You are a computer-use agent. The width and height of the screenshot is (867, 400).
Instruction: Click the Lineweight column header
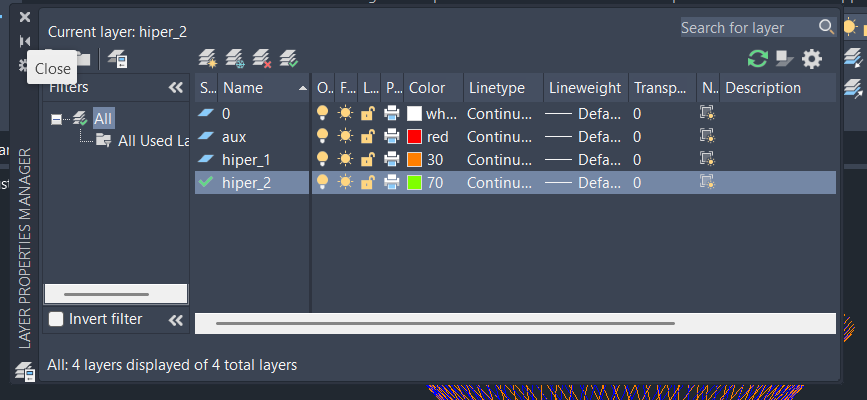coord(586,88)
